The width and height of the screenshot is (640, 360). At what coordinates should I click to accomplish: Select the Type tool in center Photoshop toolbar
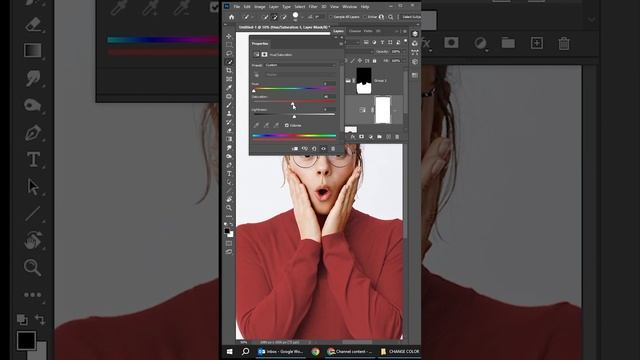229,173
